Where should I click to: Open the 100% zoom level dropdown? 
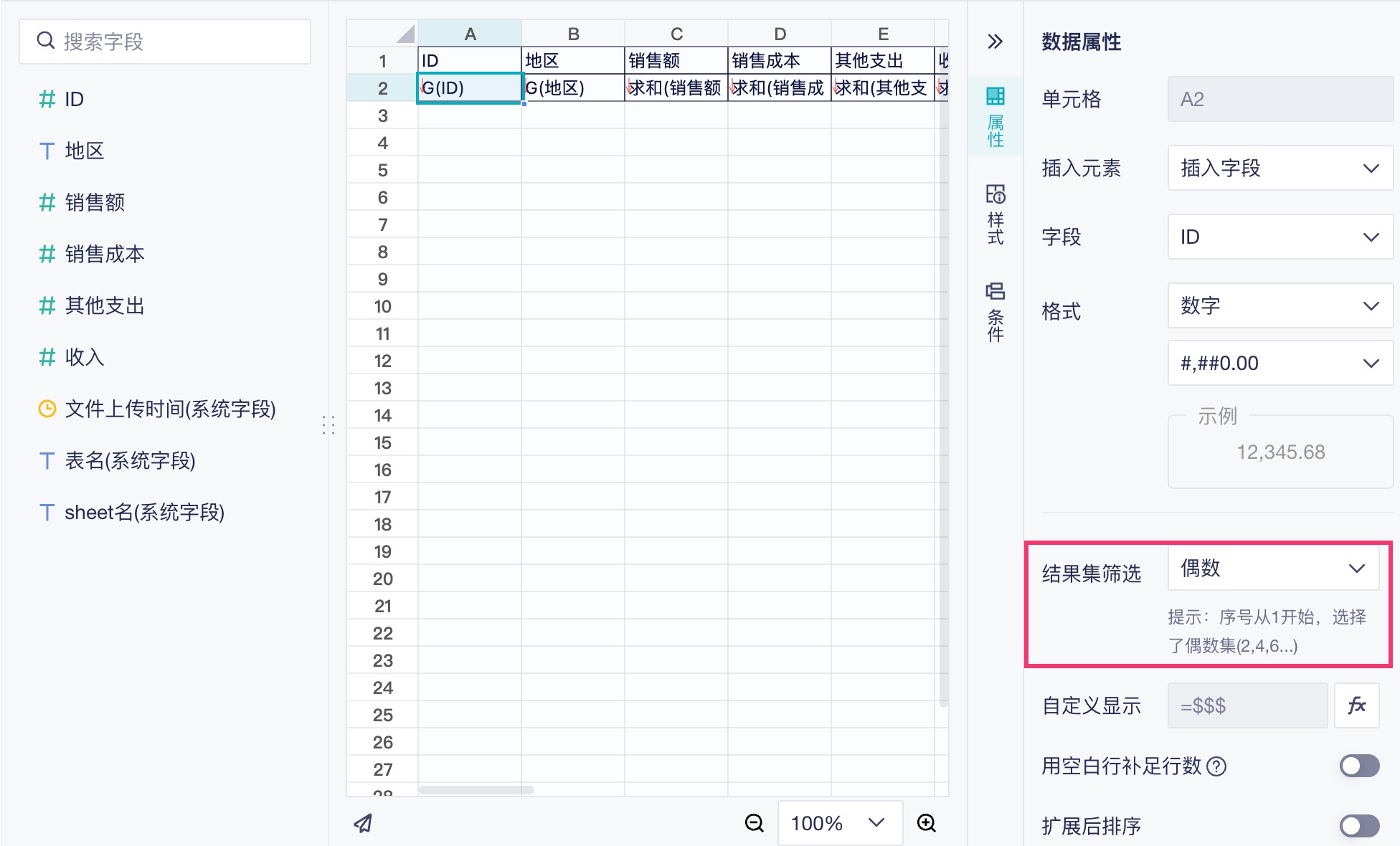pyautogui.click(x=839, y=823)
